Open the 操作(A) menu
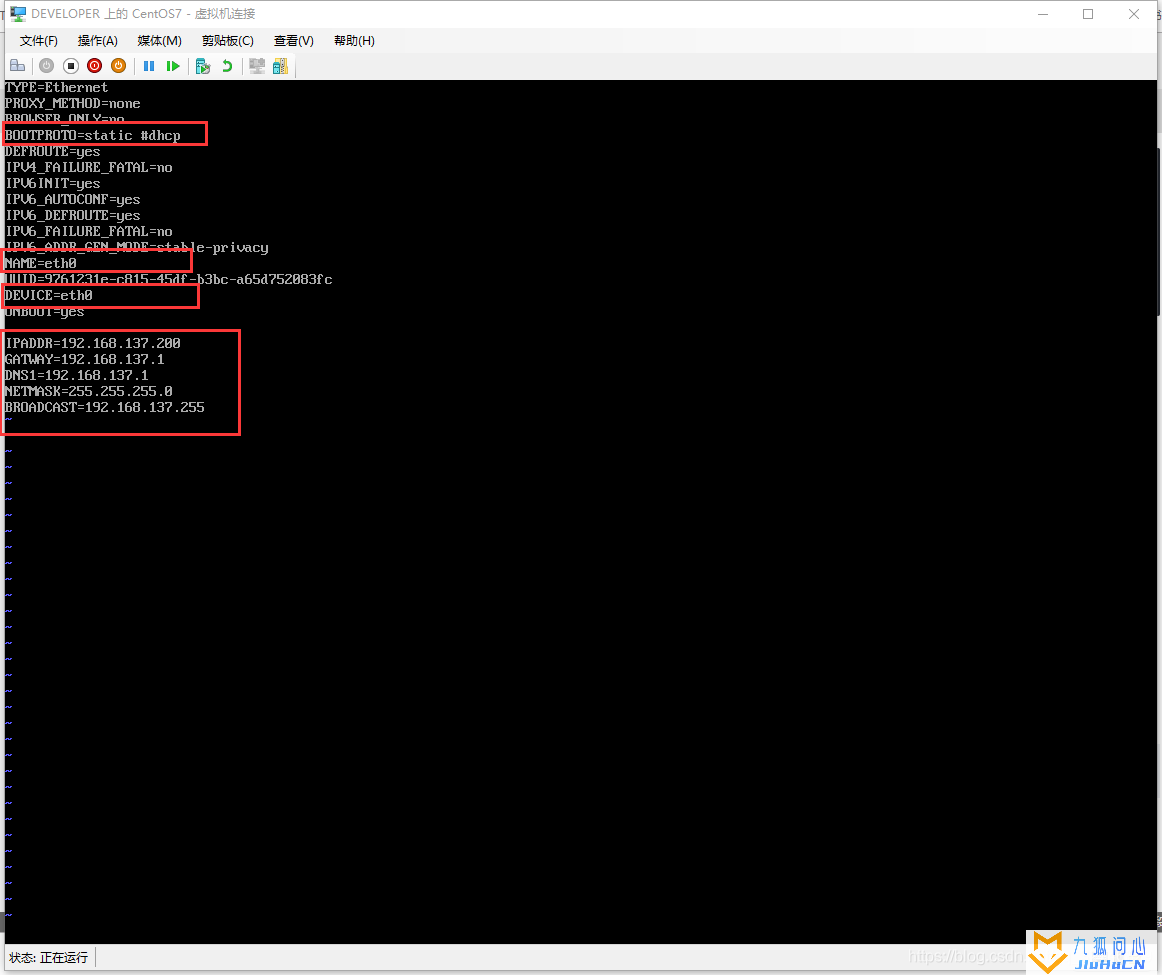Image resolution: width=1162 pixels, height=975 pixels. [98, 41]
